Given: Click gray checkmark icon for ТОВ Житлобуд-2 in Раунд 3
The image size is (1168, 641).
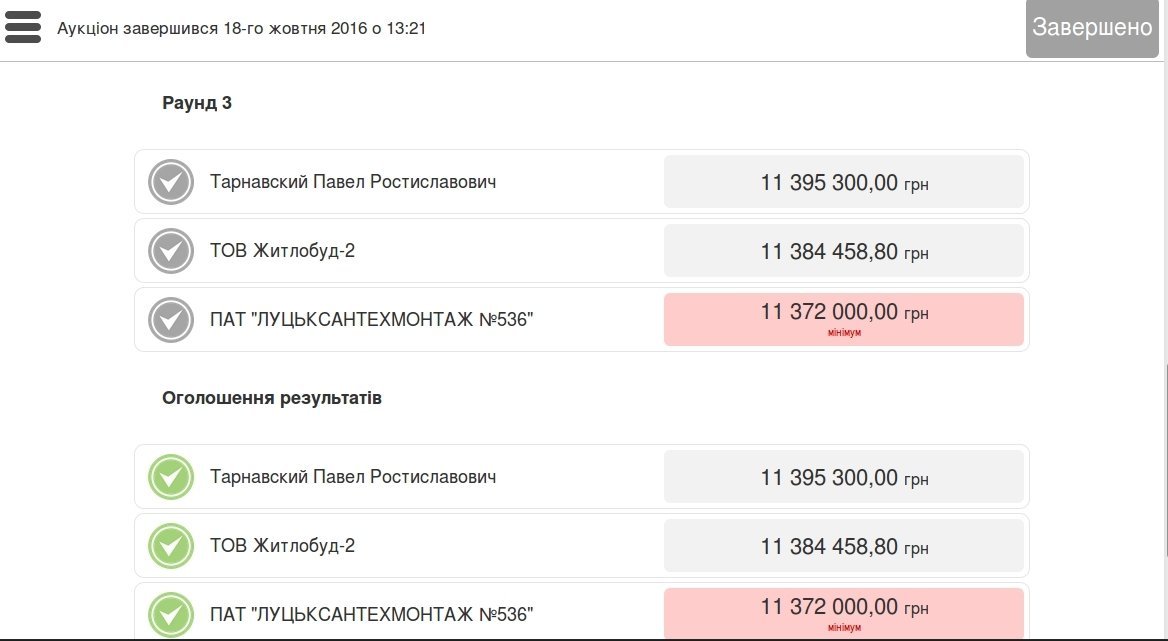Looking at the screenshot, I should pyautogui.click(x=171, y=251).
